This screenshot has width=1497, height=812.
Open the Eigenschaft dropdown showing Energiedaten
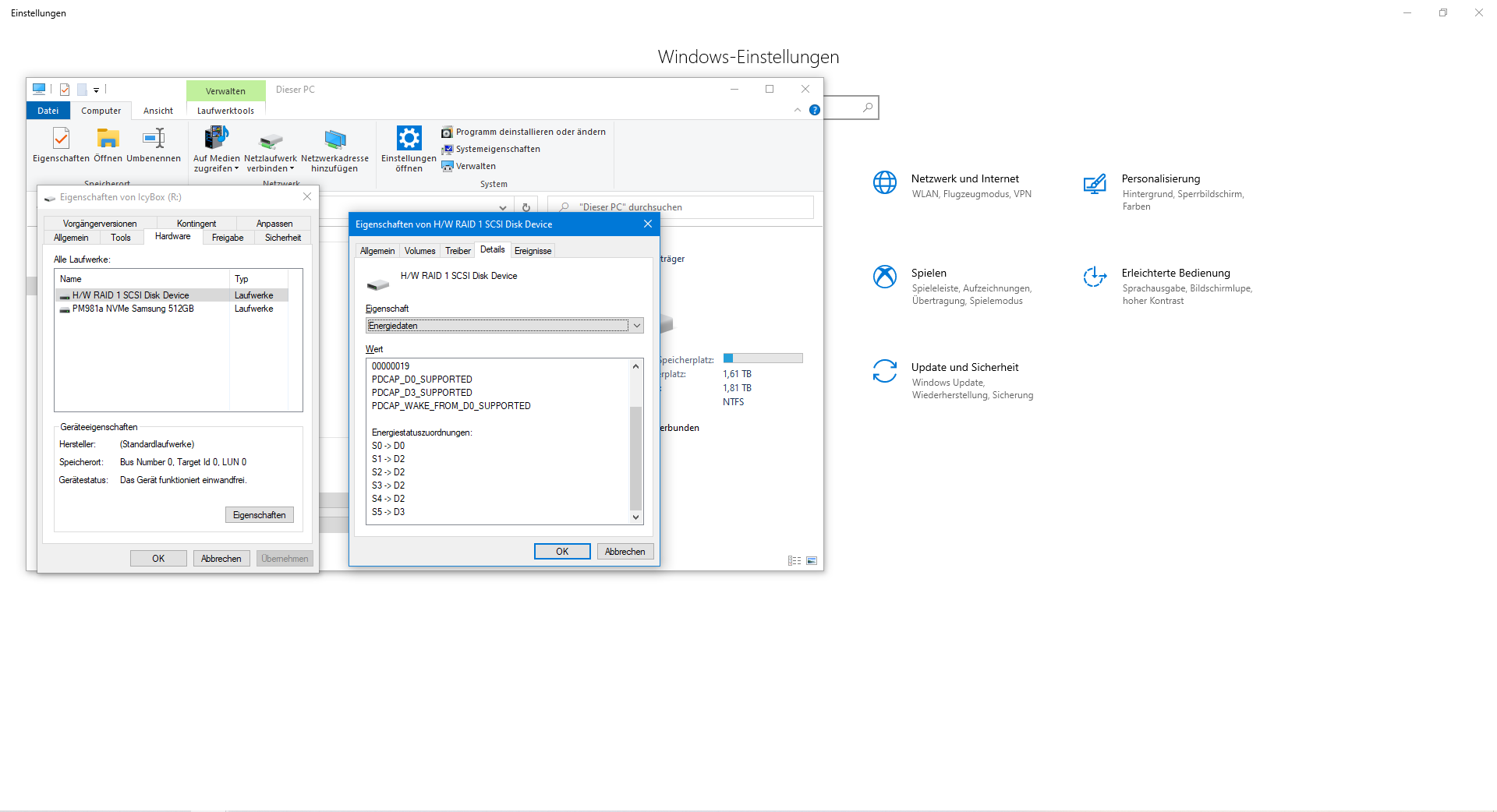click(504, 326)
